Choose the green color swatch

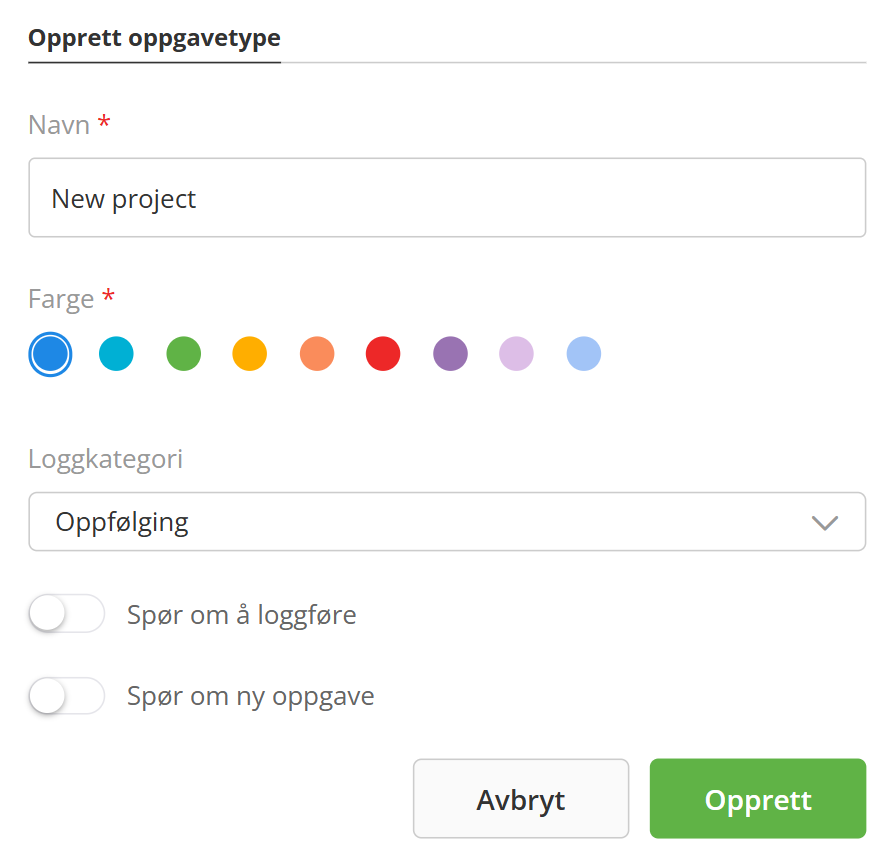click(183, 354)
